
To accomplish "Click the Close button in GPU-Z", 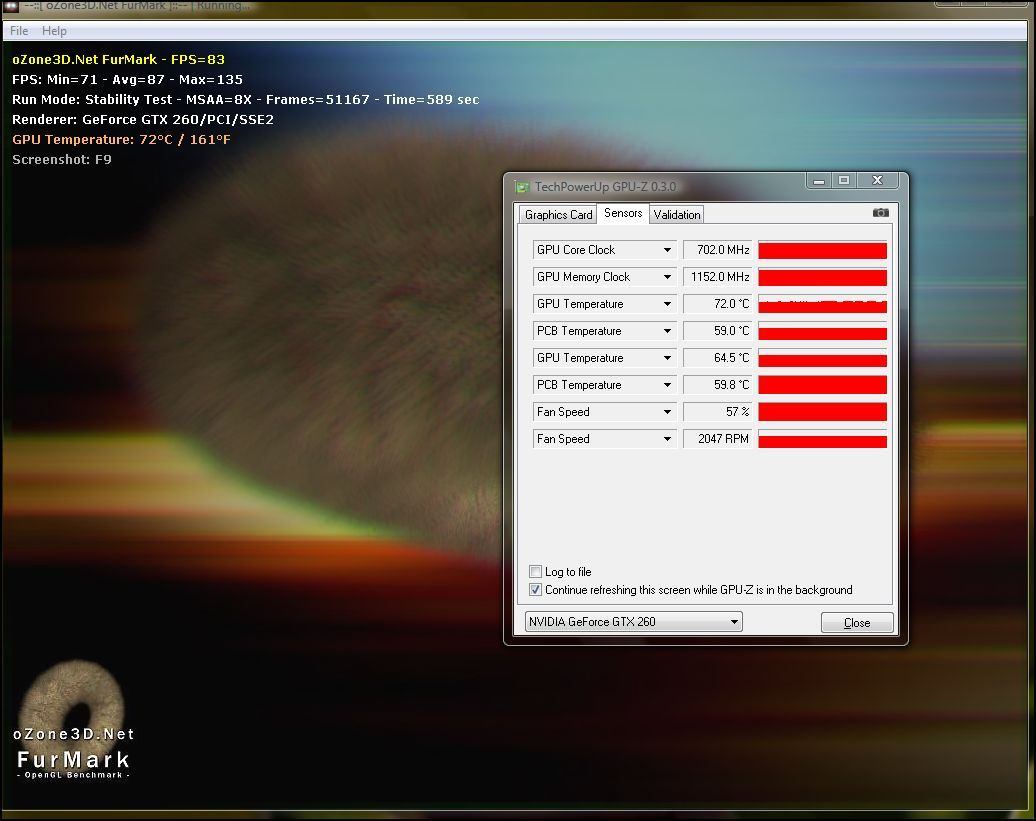I will 857,623.
